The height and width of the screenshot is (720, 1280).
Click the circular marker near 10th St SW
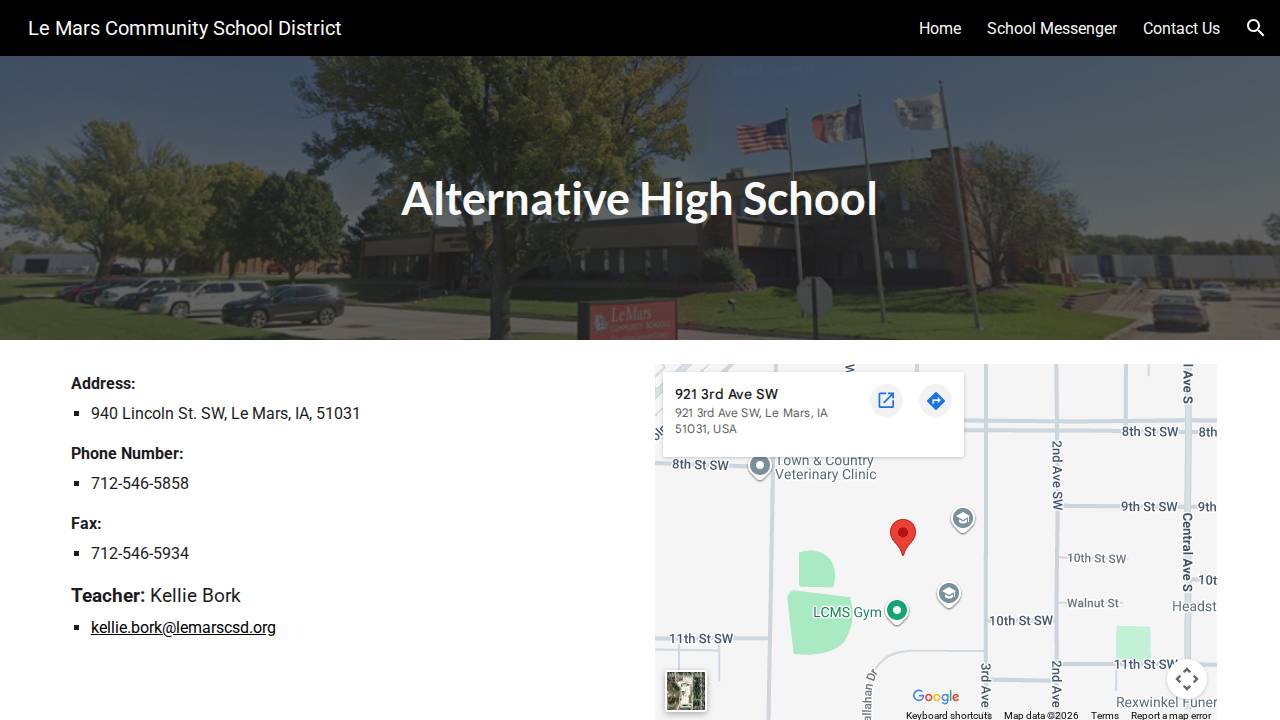pyautogui.click(x=948, y=593)
